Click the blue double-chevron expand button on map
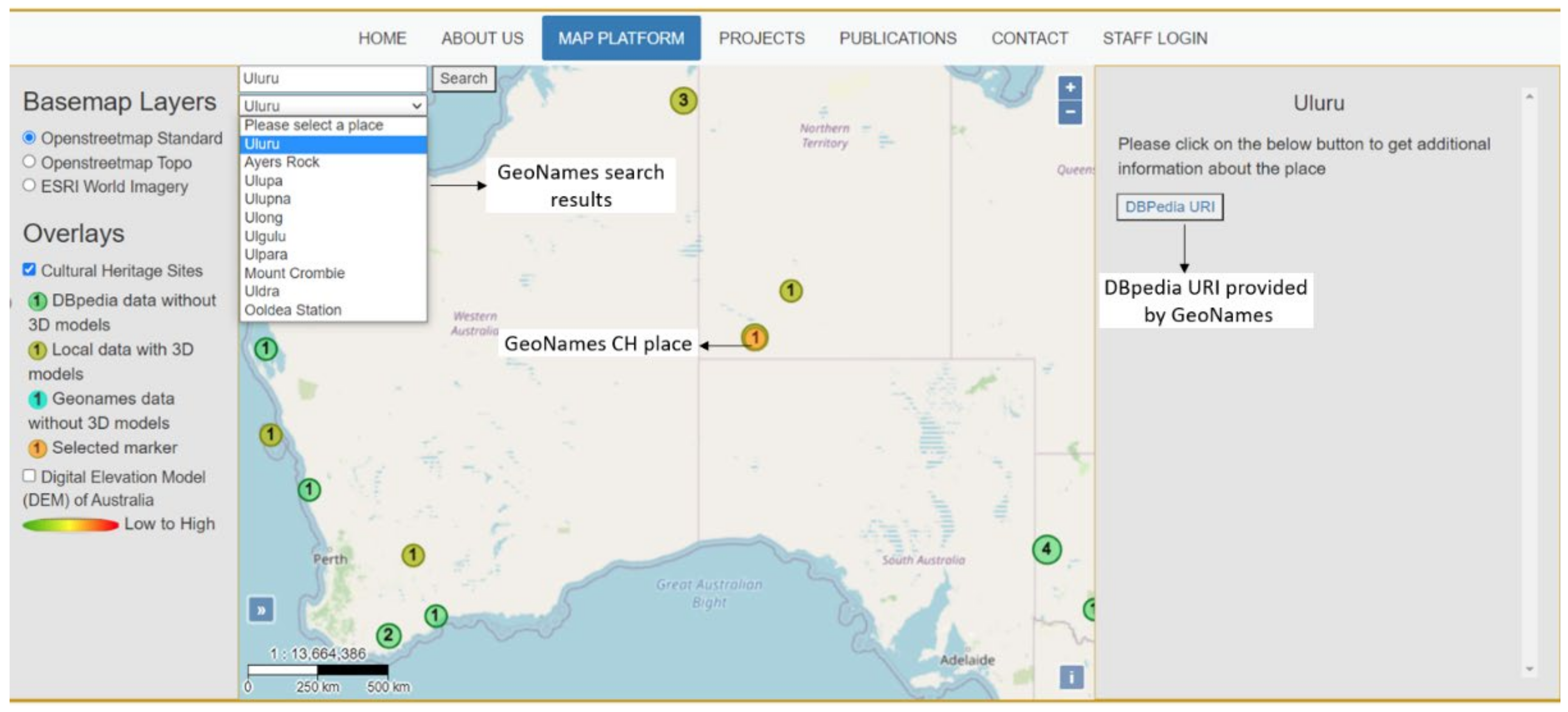The image size is (1568, 712). pos(261,610)
